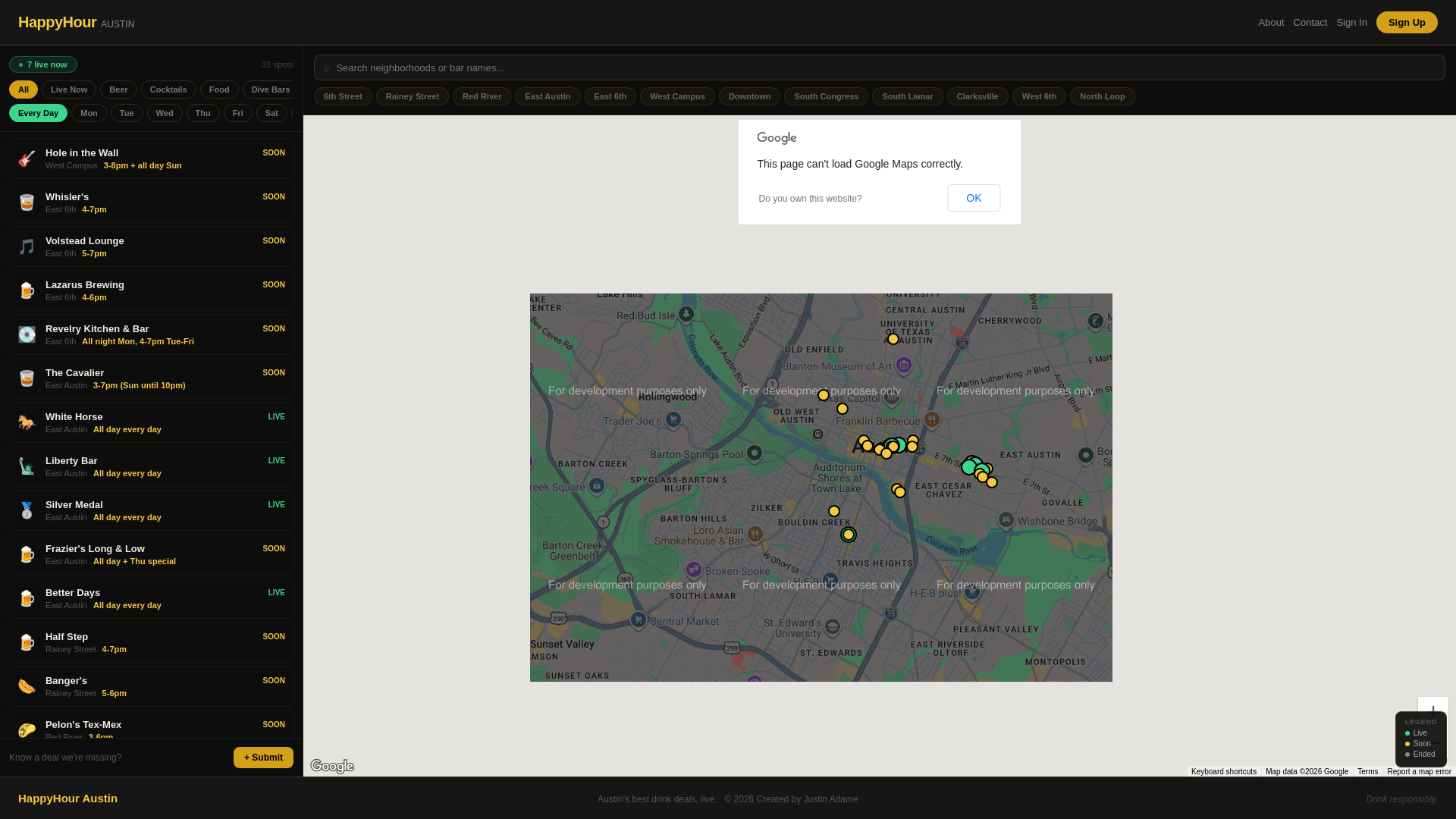This screenshot has height=819, width=1456.
Task: Click the music note icon for Volstead Lounge
Action: click(27, 246)
